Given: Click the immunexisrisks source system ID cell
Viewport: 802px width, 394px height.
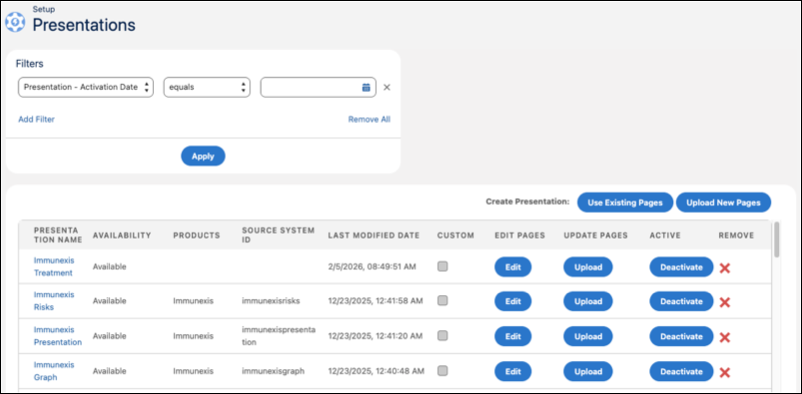Looking at the screenshot, I should click(x=271, y=301).
